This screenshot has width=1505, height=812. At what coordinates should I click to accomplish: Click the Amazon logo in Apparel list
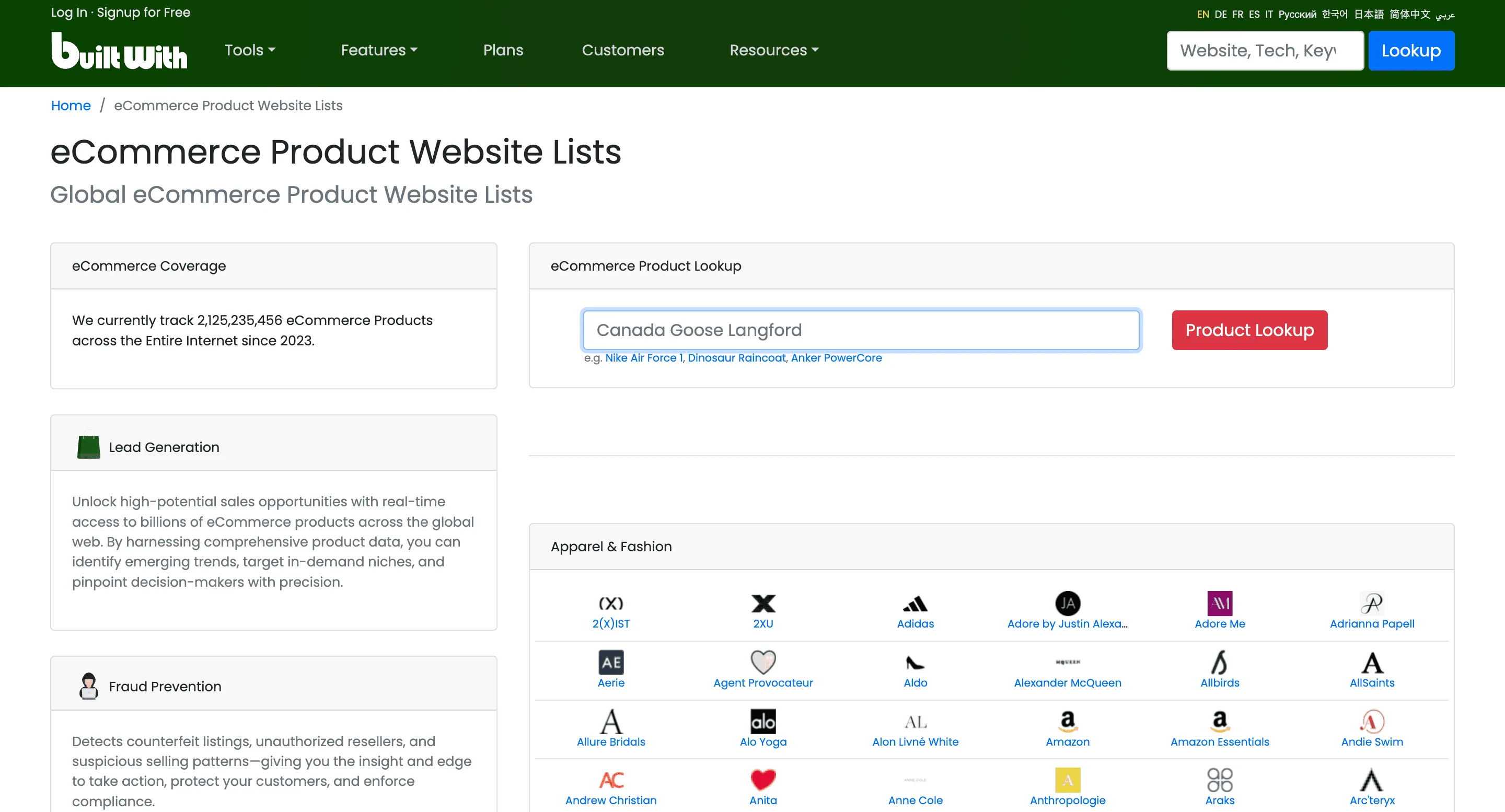pyautogui.click(x=1067, y=721)
